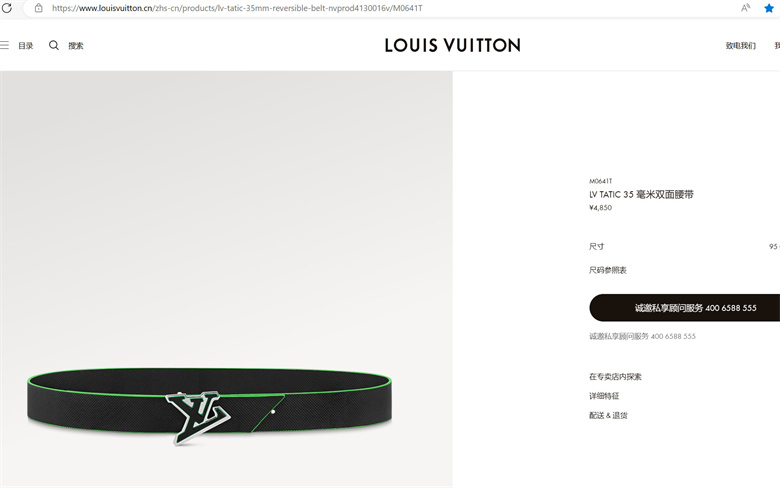The height and width of the screenshot is (488, 780).
Task: Click the 致电我们 link
Action: 741,46
